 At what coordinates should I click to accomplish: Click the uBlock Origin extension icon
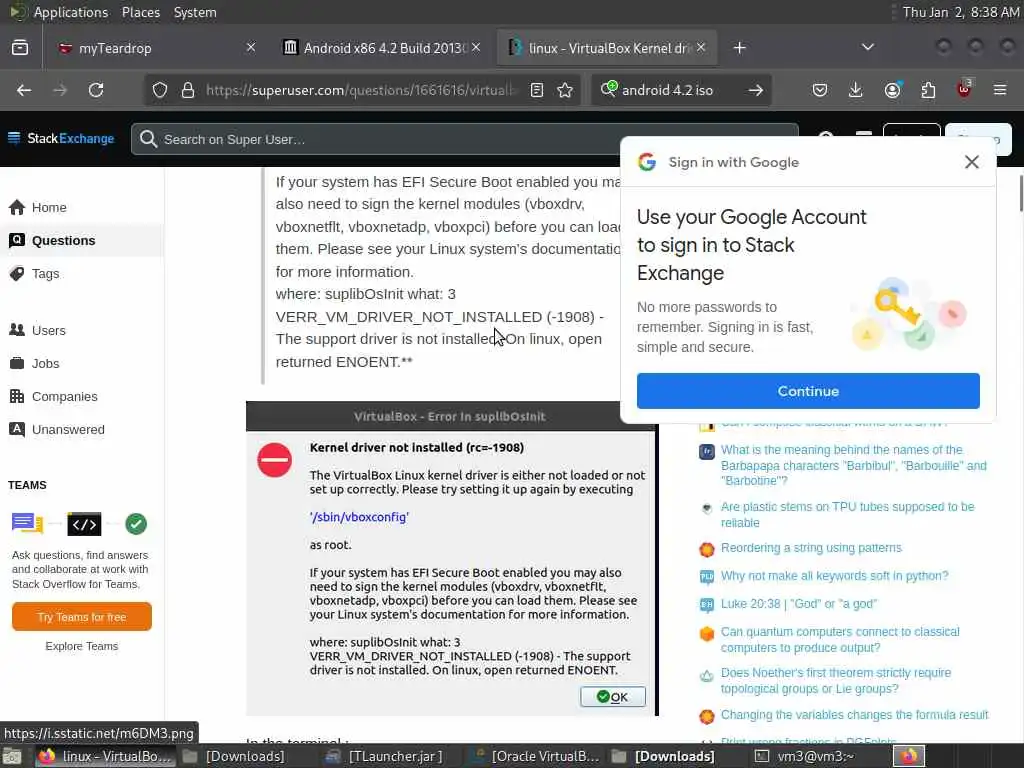(964, 89)
